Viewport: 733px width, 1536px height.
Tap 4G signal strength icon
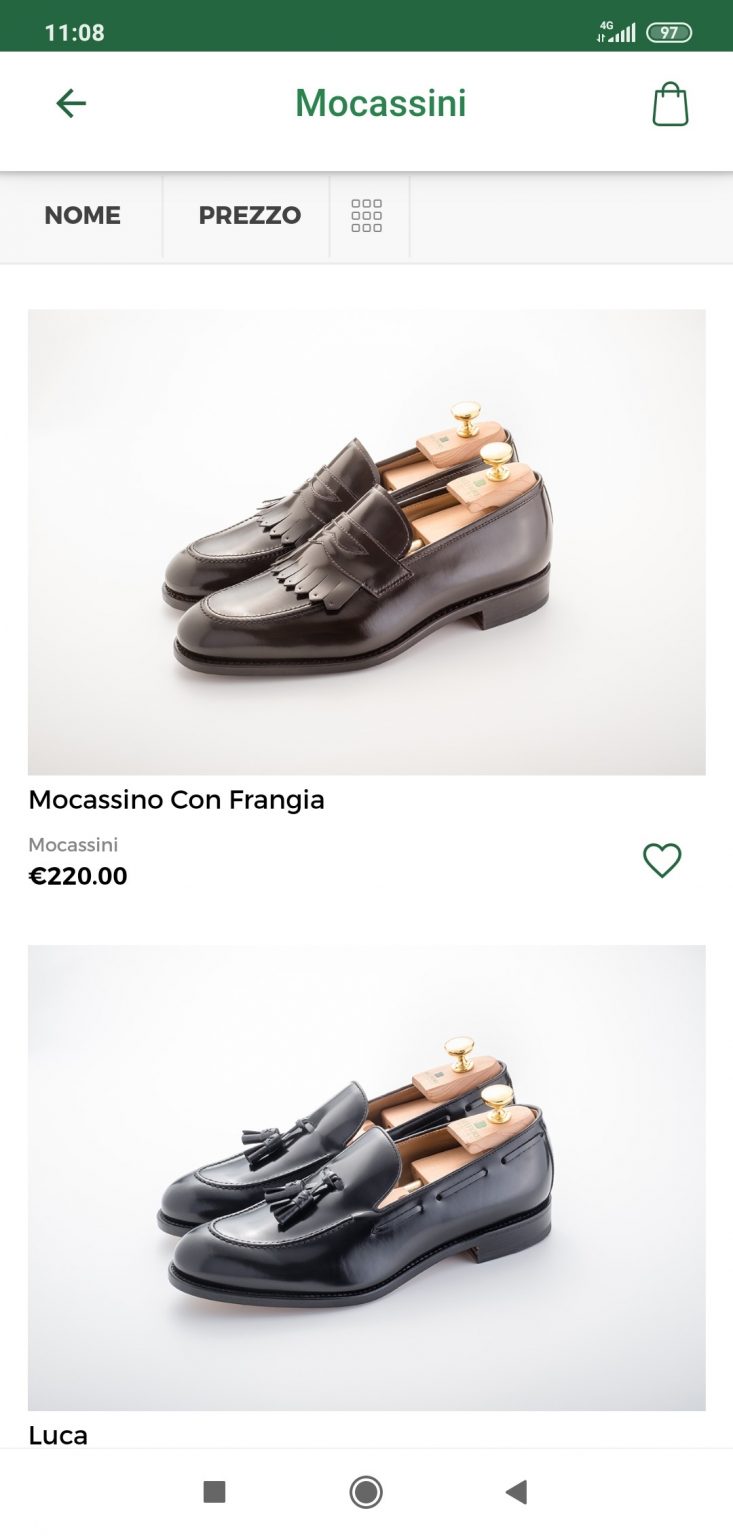(615, 32)
